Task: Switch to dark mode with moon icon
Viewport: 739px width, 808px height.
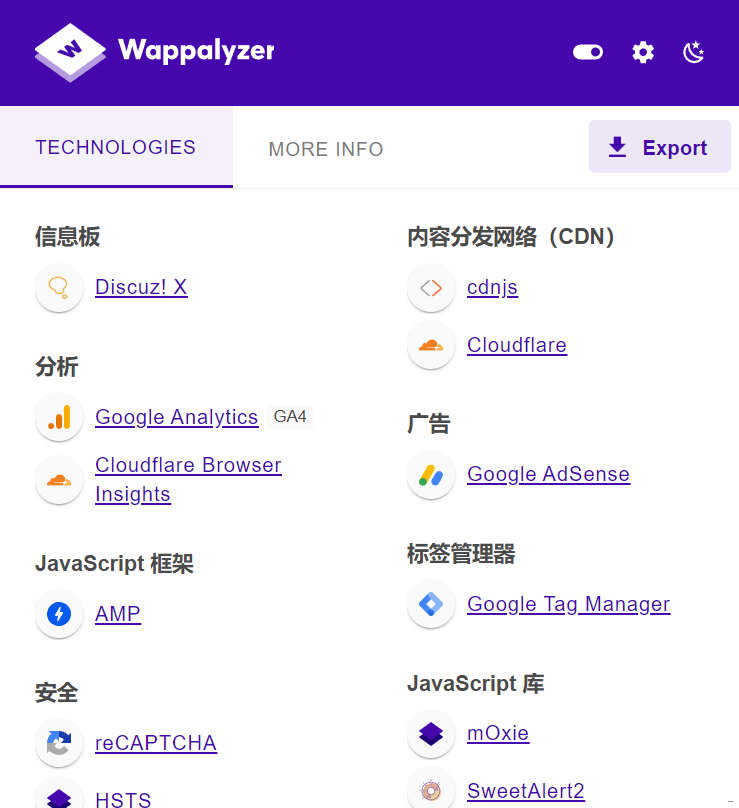Action: pyautogui.click(x=693, y=52)
